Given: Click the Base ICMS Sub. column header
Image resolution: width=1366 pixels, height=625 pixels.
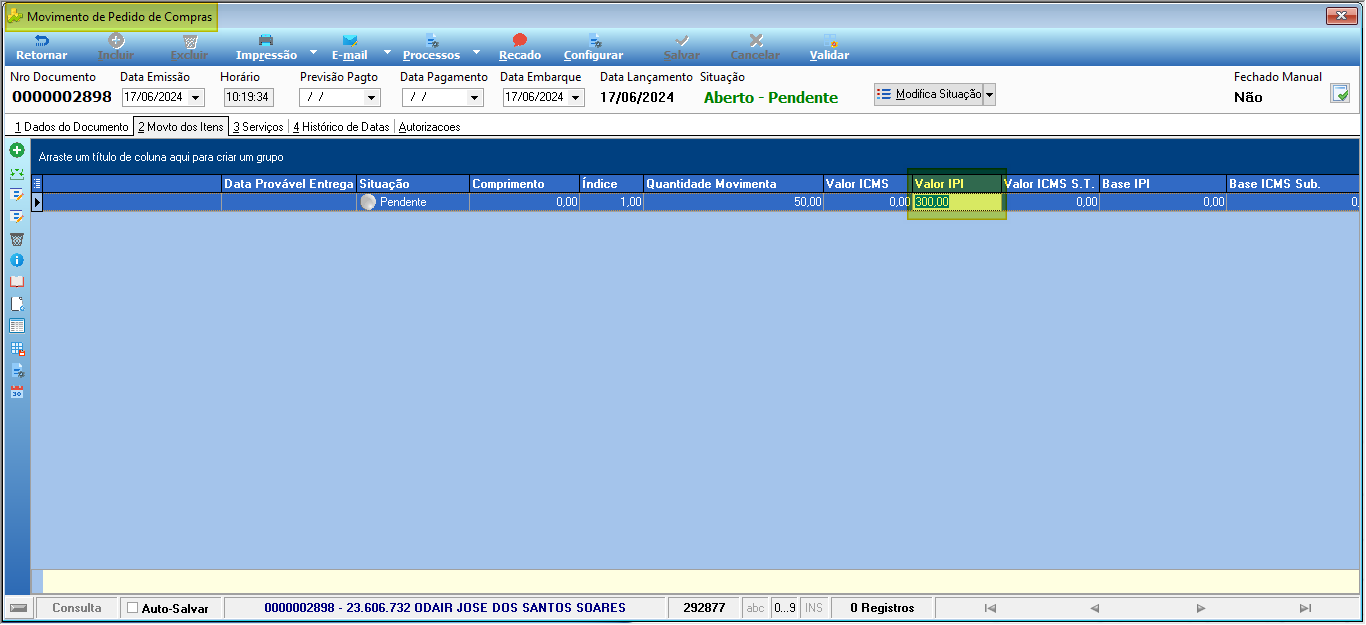Looking at the screenshot, I should pyautogui.click(x=1292, y=184).
